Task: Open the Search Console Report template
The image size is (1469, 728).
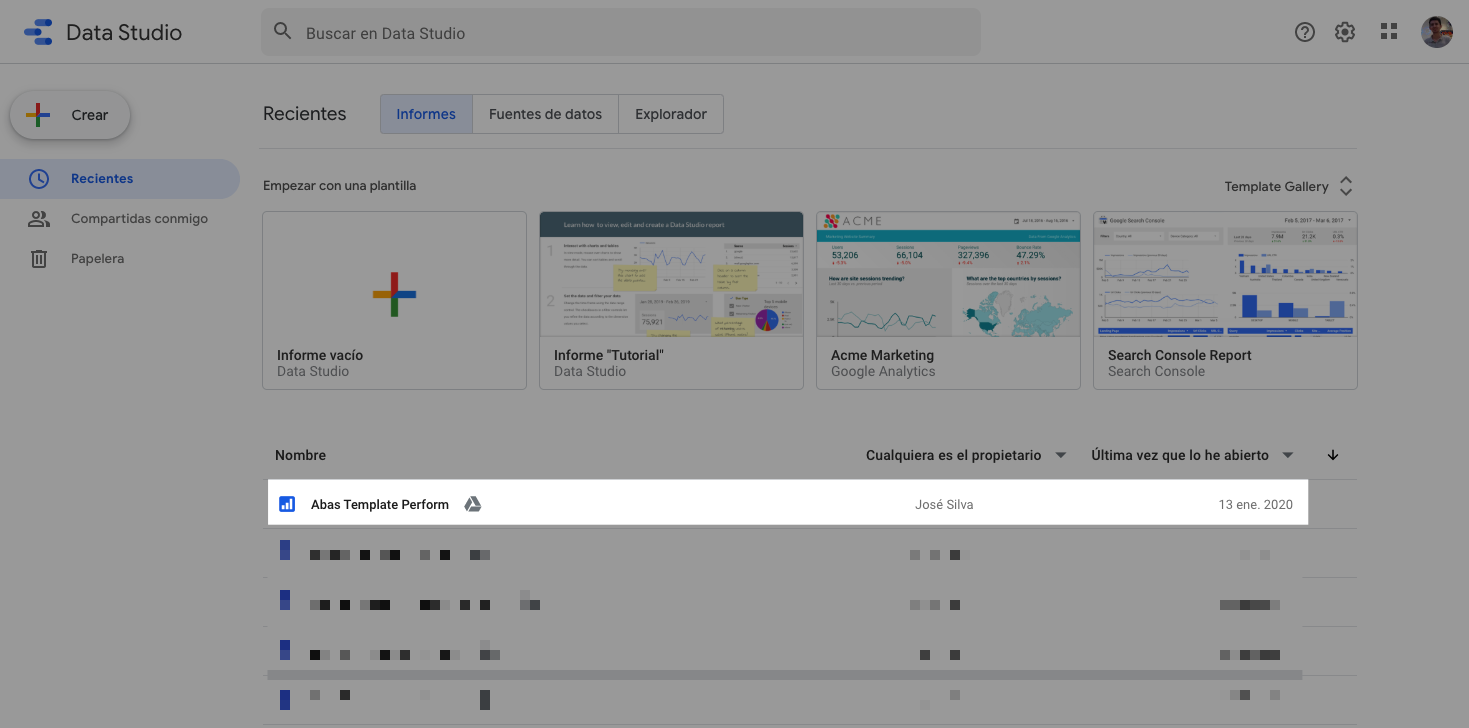Action: [x=1225, y=300]
